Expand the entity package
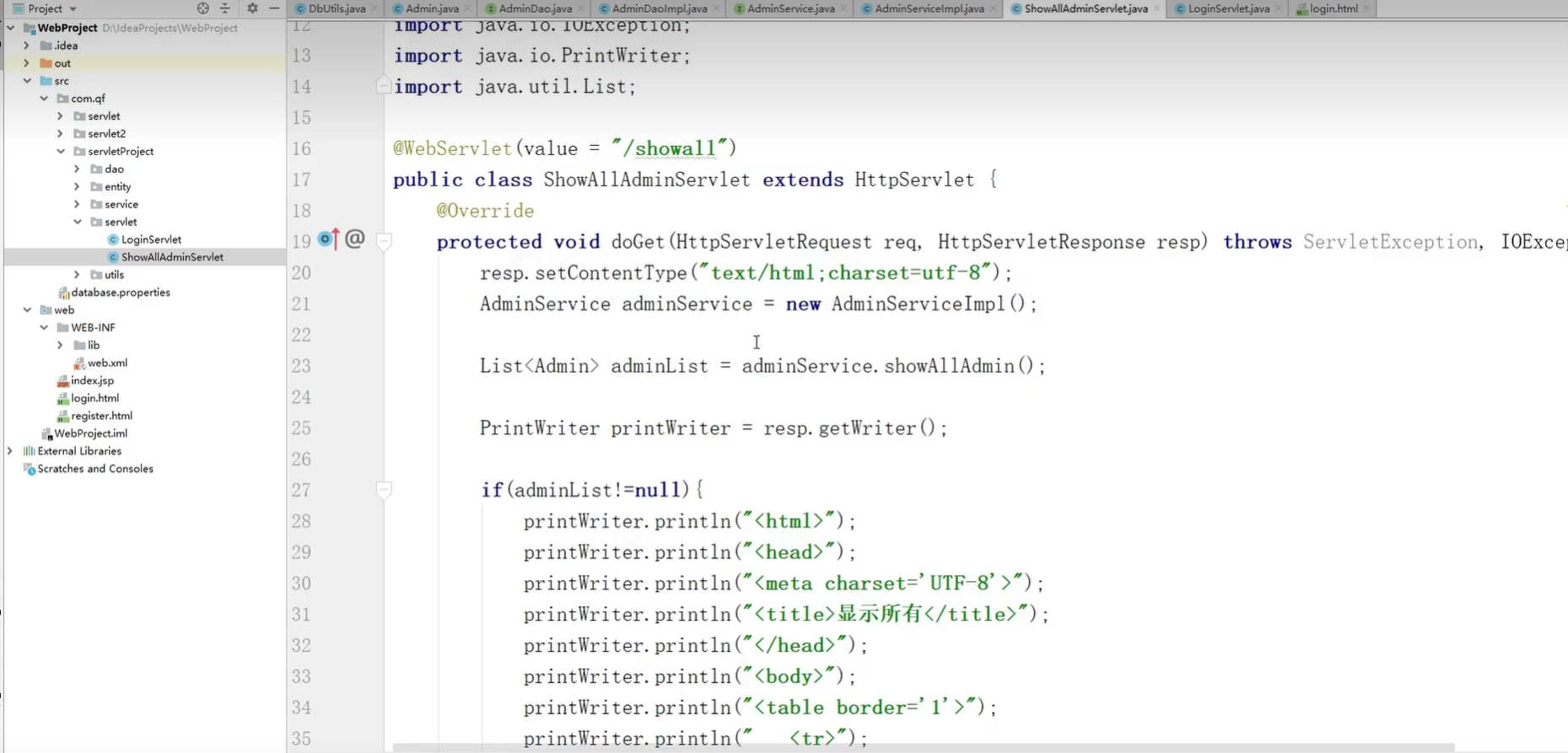The image size is (1568, 753). click(78, 186)
